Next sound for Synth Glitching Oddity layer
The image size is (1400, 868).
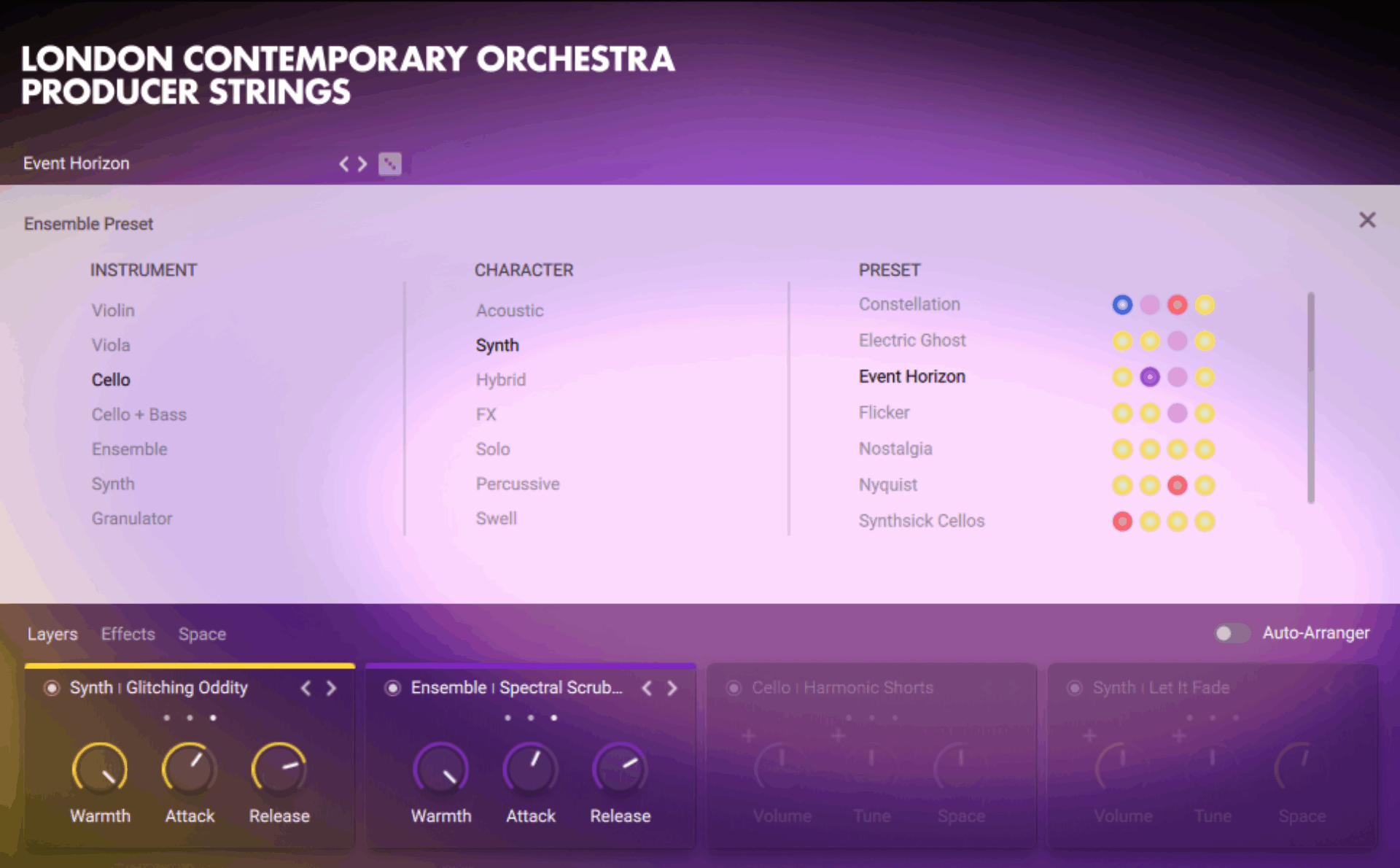[x=332, y=688]
